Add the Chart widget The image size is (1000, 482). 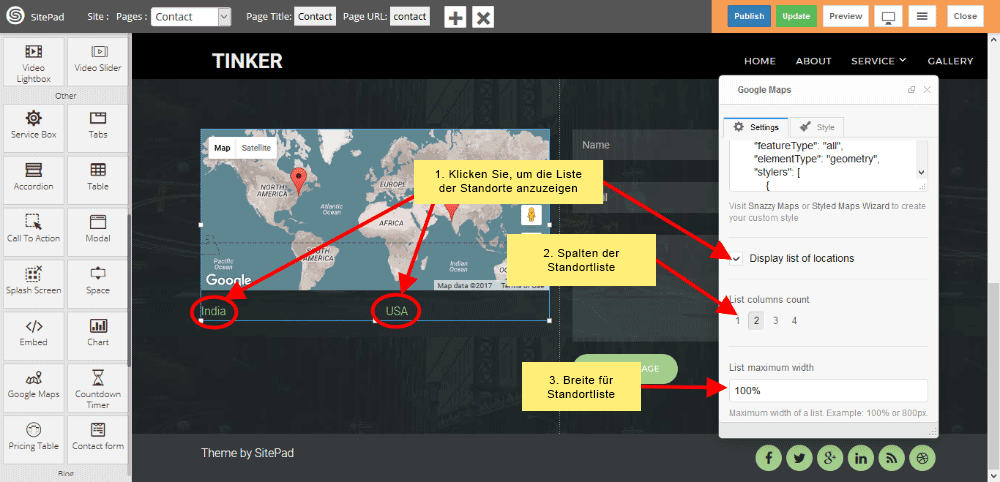coord(98,335)
